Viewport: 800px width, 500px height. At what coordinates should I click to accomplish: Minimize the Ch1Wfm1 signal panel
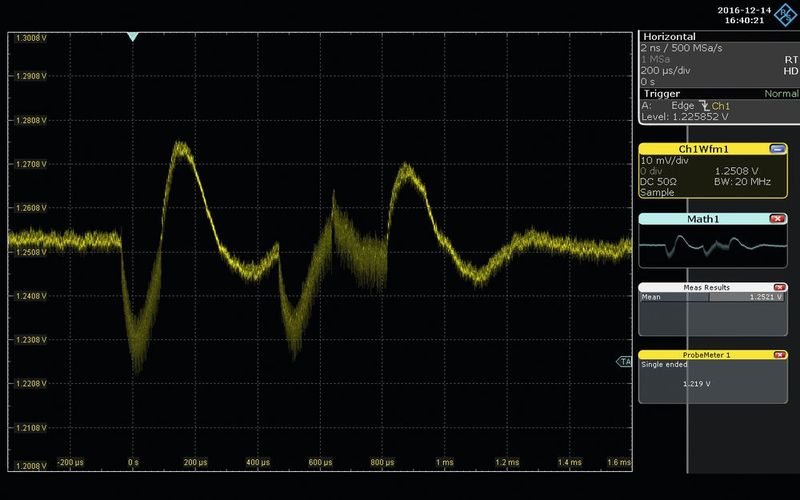(777, 148)
